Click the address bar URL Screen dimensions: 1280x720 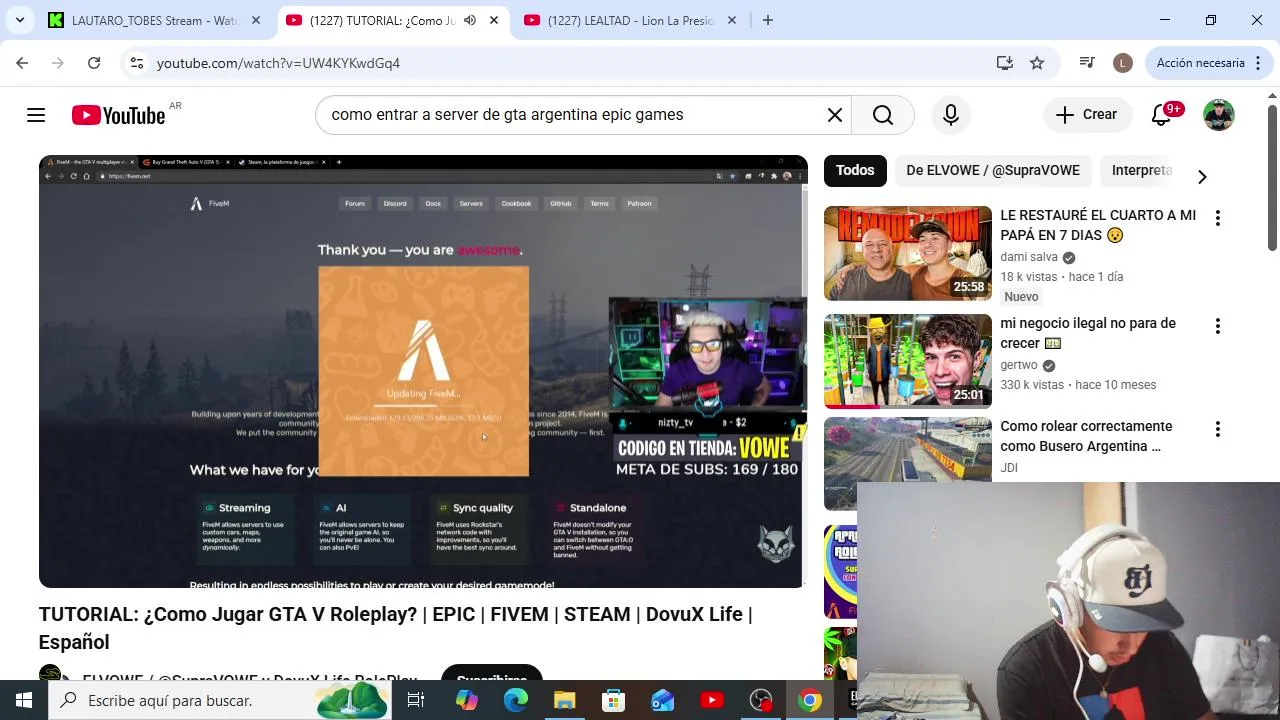278,63
